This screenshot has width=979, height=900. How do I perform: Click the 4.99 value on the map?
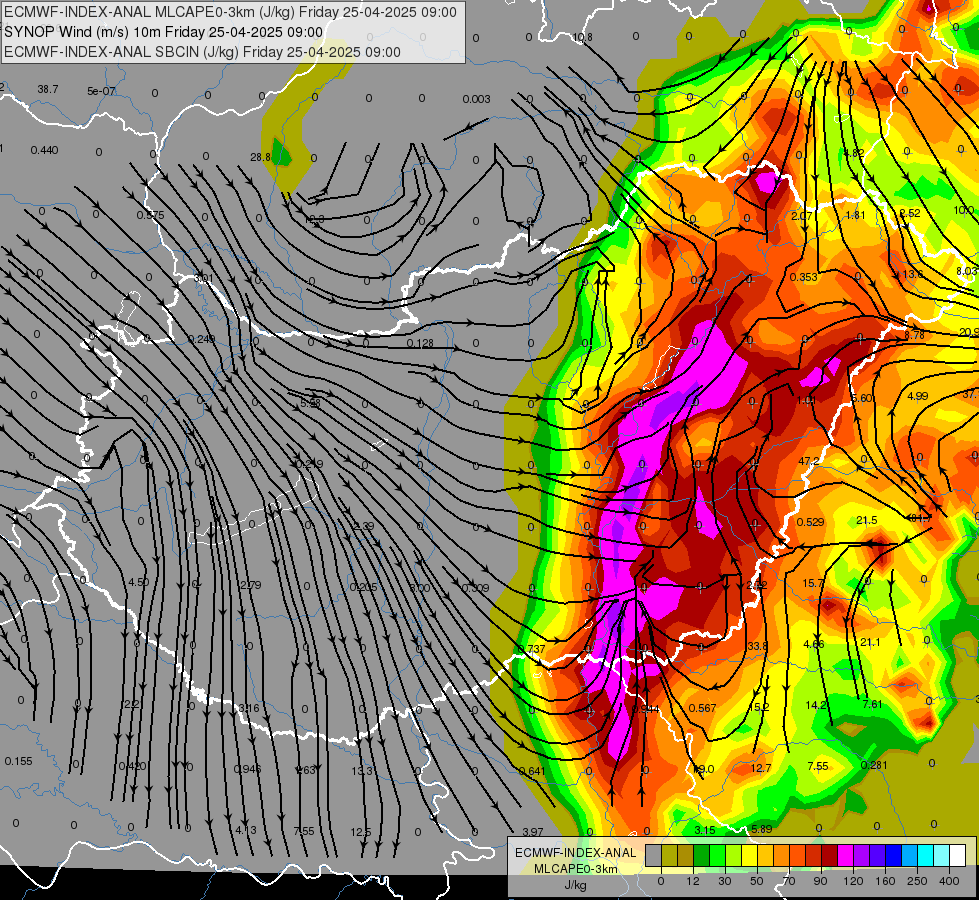pos(918,396)
